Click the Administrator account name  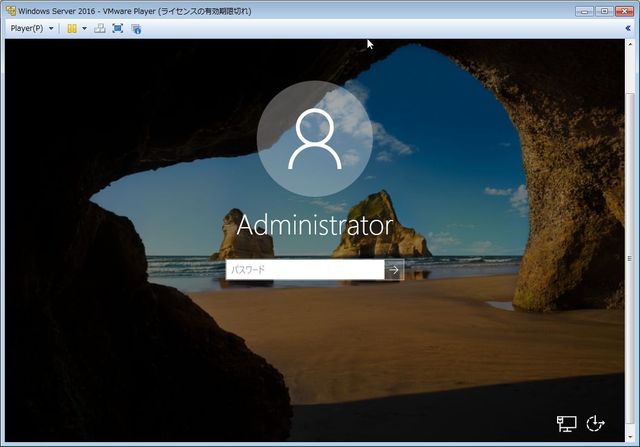[315, 225]
